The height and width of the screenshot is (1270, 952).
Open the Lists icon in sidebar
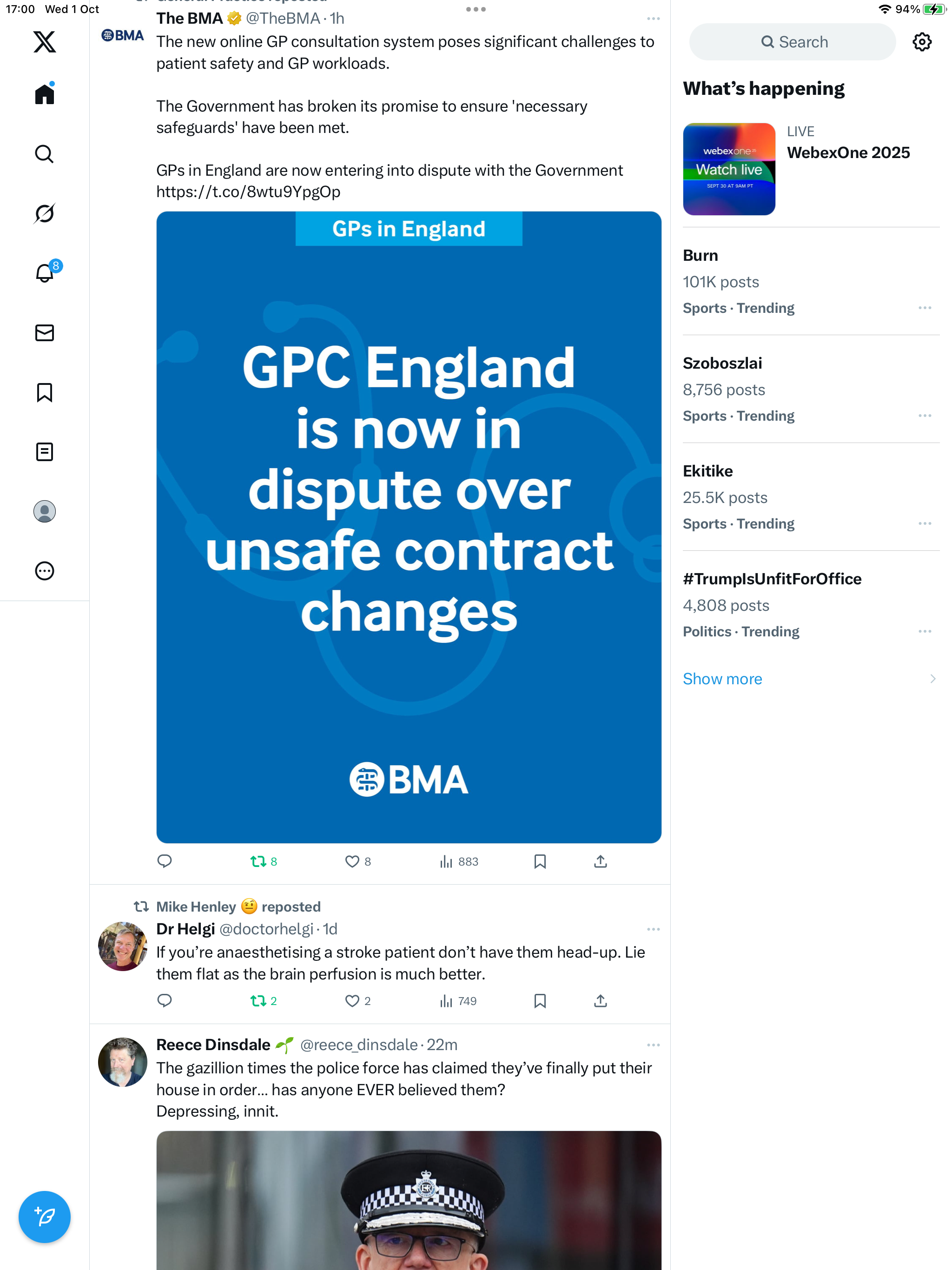(44, 452)
